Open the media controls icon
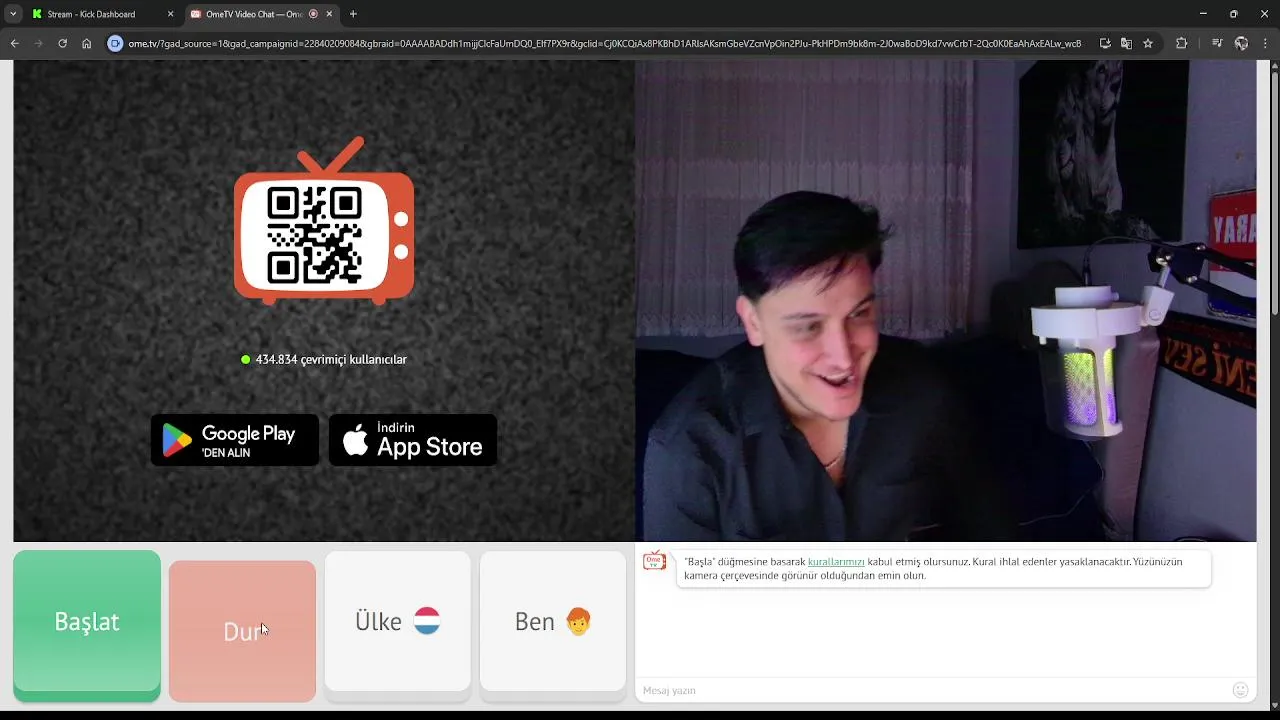 1217,43
